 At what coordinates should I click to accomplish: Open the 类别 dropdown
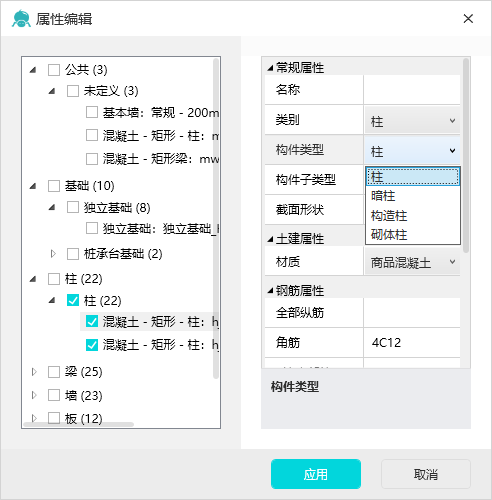412,120
